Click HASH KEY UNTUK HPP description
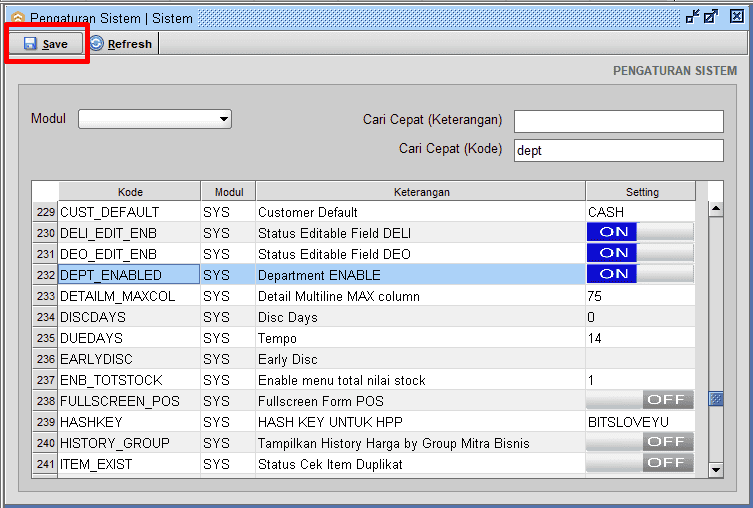The image size is (753, 508). 420,422
